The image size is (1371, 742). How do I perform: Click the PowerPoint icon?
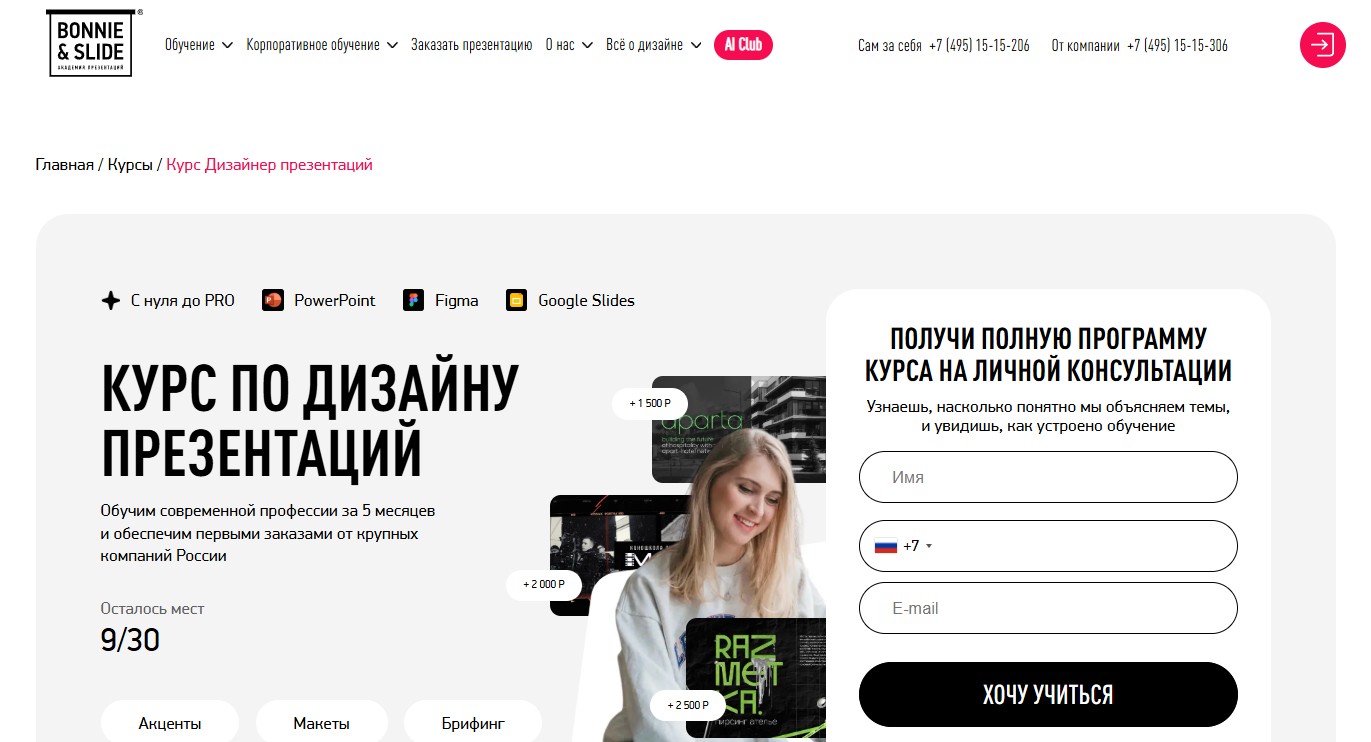coord(273,300)
